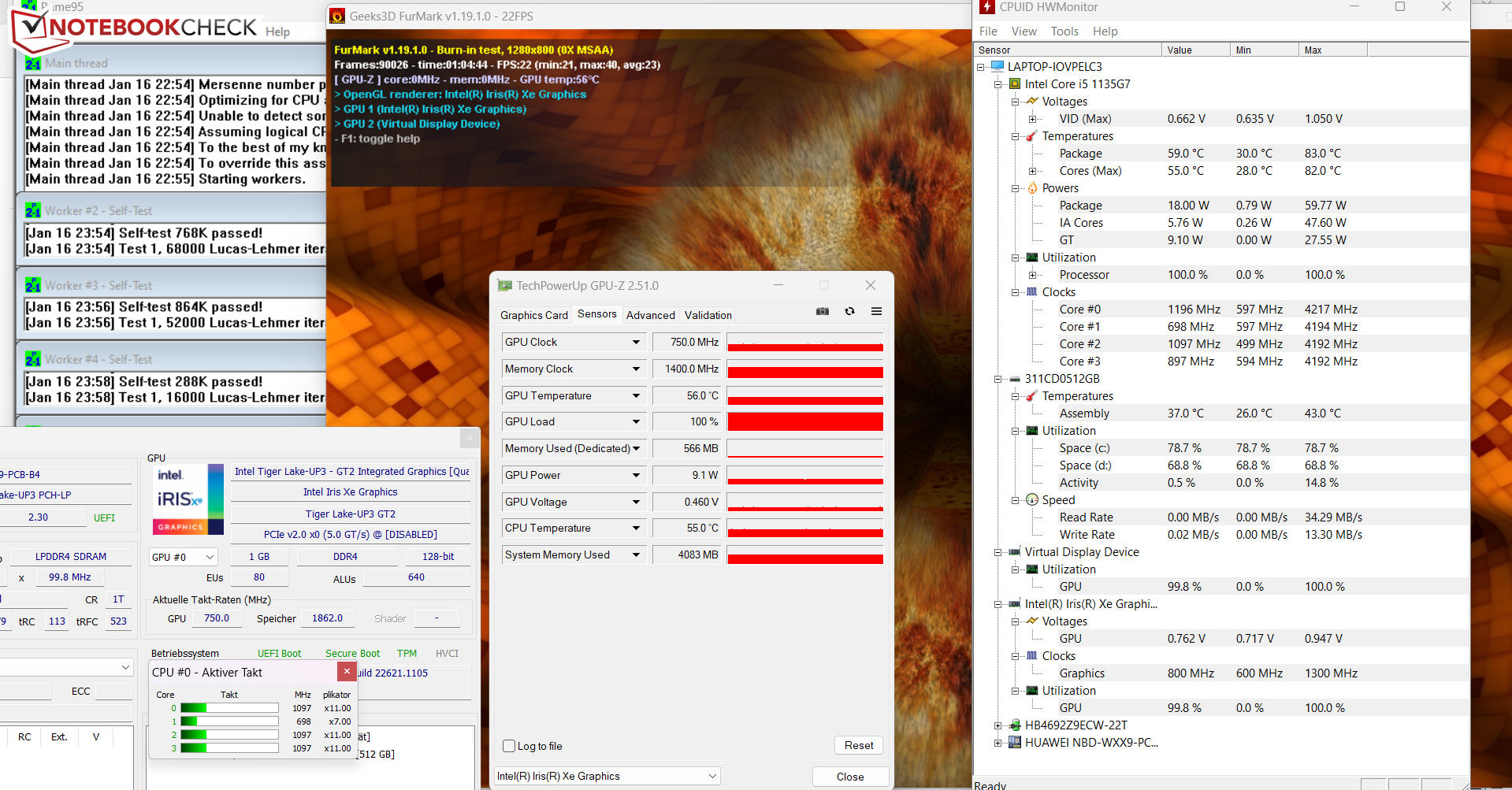Collapse the 311CD0512GB drive node
1512x790 pixels.
click(x=997, y=379)
